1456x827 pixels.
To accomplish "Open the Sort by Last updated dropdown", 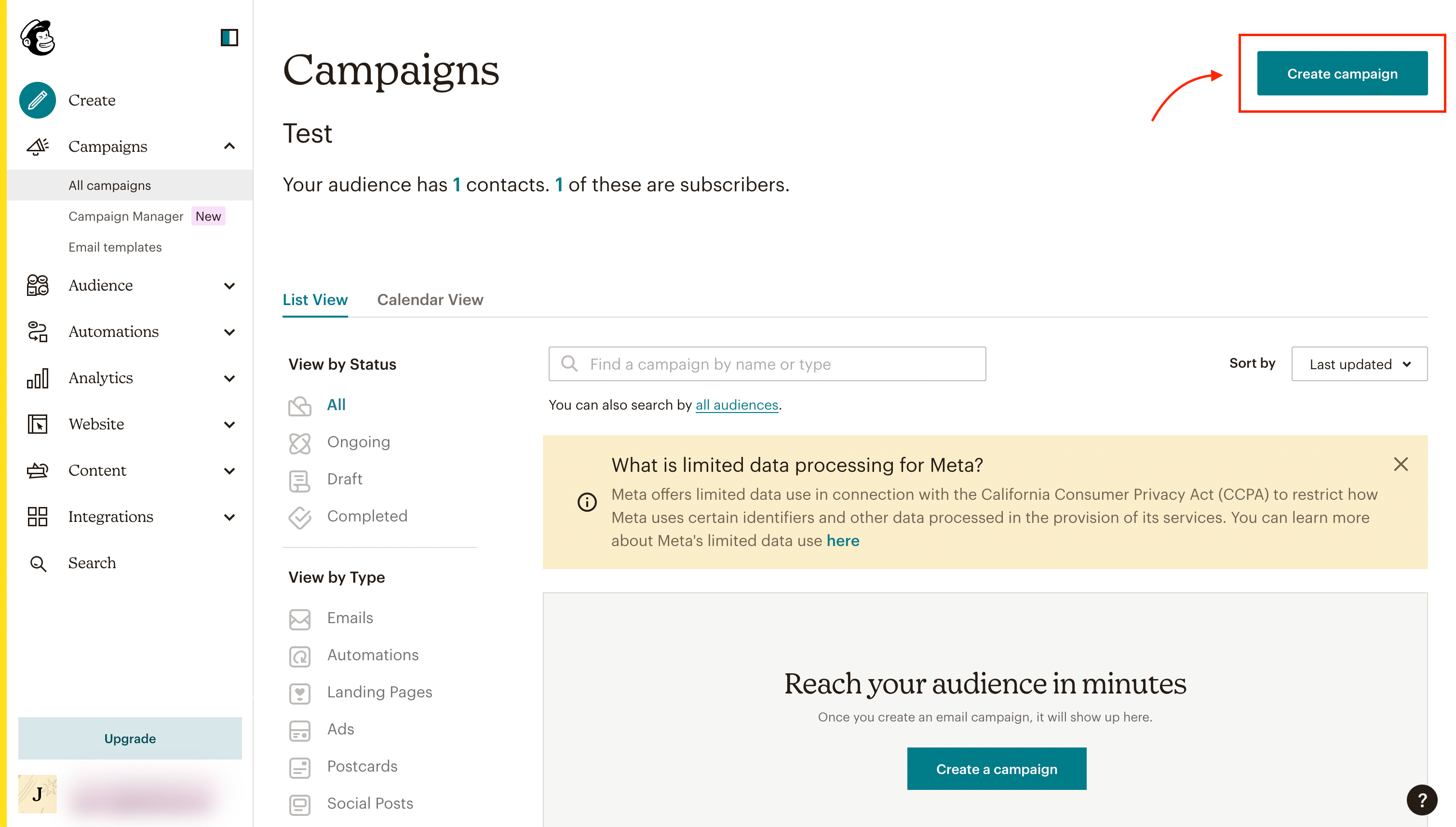I will (1358, 363).
